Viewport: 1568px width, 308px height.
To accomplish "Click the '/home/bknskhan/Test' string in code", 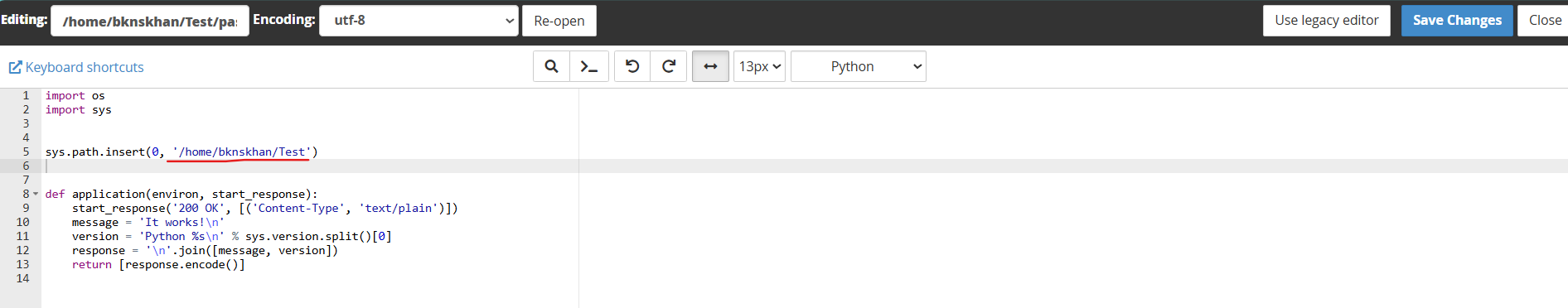I will click(241, 152).
